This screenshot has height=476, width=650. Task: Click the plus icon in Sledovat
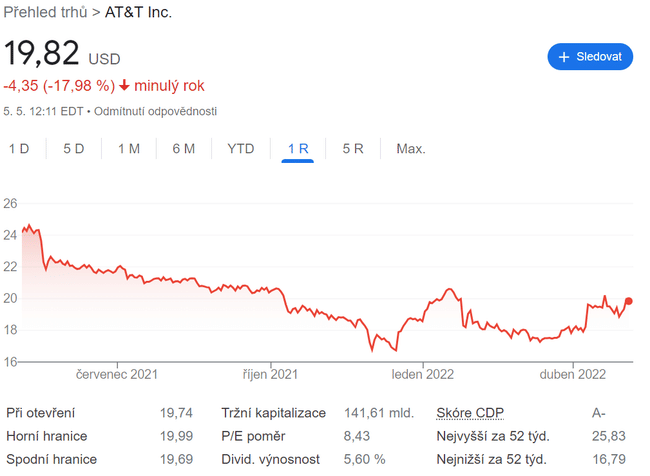tap(564, 57)
